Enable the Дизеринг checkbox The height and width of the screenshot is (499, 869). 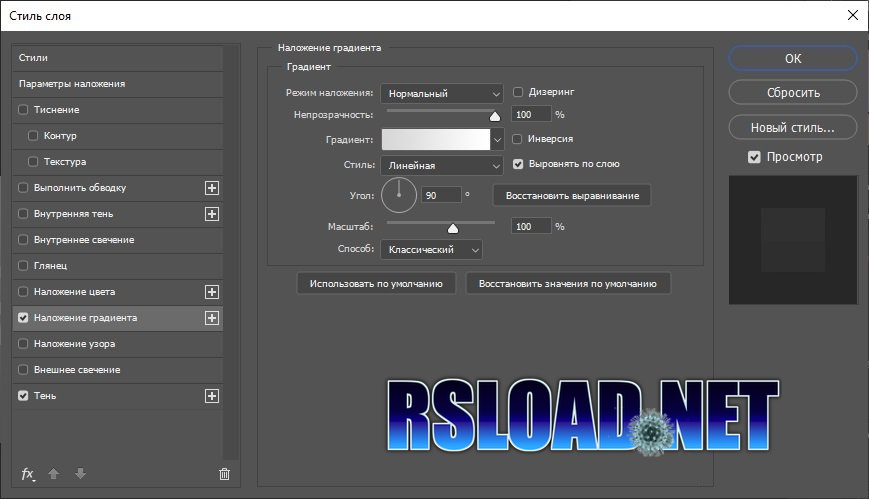point(518,92)
